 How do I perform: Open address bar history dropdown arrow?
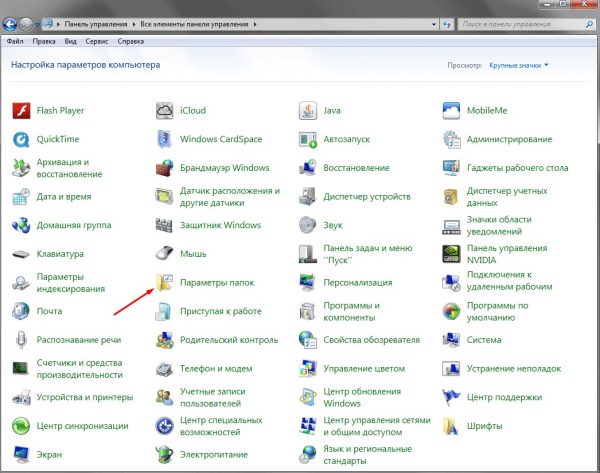[x=434, y=24]
